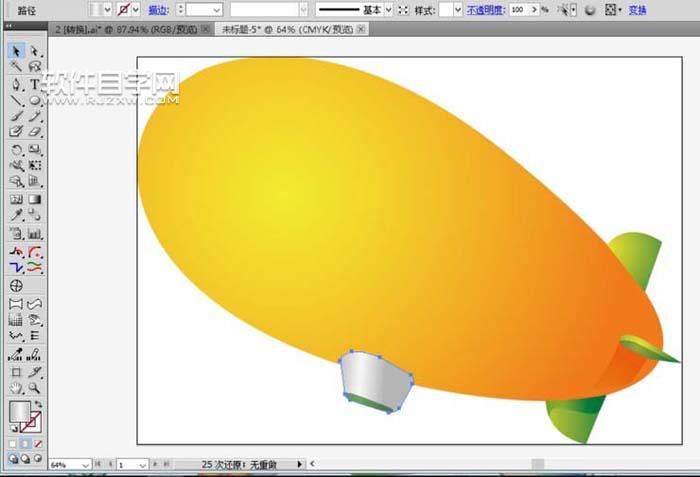Image resolution: width=700 pixels, height=477 pixels.
Task: Select the Eraser tool
Action: [35, 132]
